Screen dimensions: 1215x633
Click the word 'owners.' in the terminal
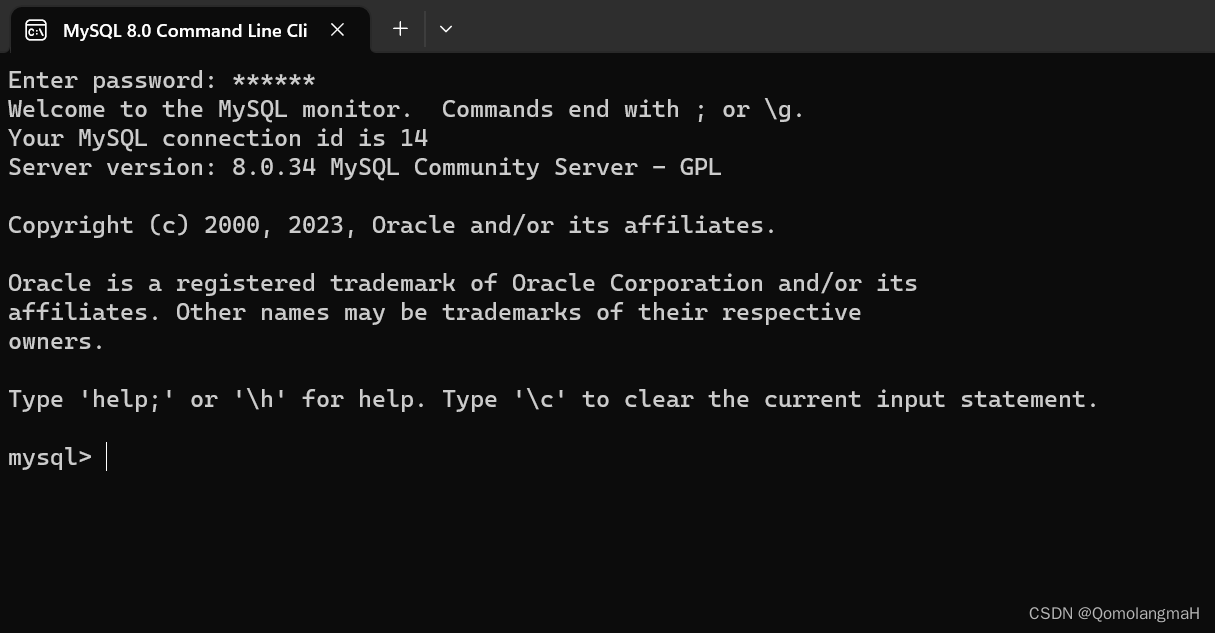[56, 341]
